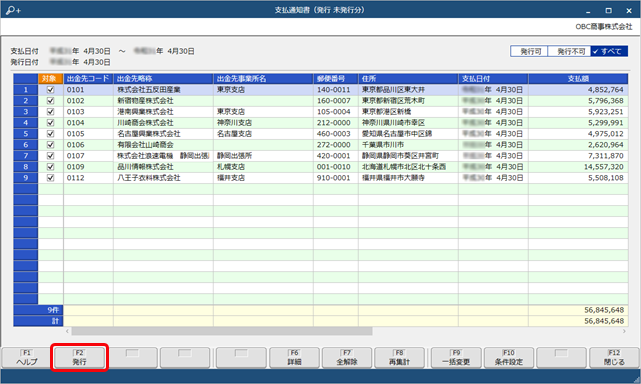Click F8 再集計 recalculate button
This screenshot has width=641, height=384.
[399, 358]
